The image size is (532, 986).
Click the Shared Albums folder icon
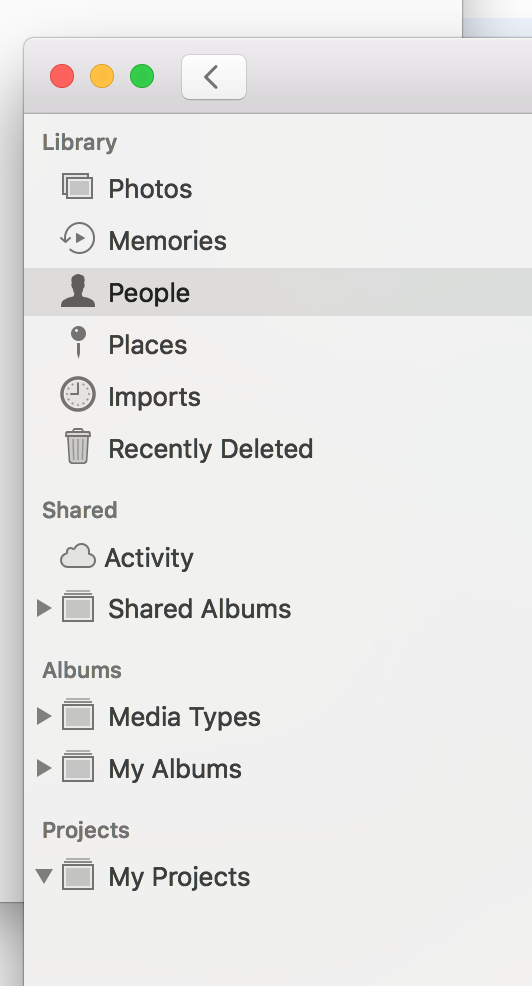click(78, 607)
